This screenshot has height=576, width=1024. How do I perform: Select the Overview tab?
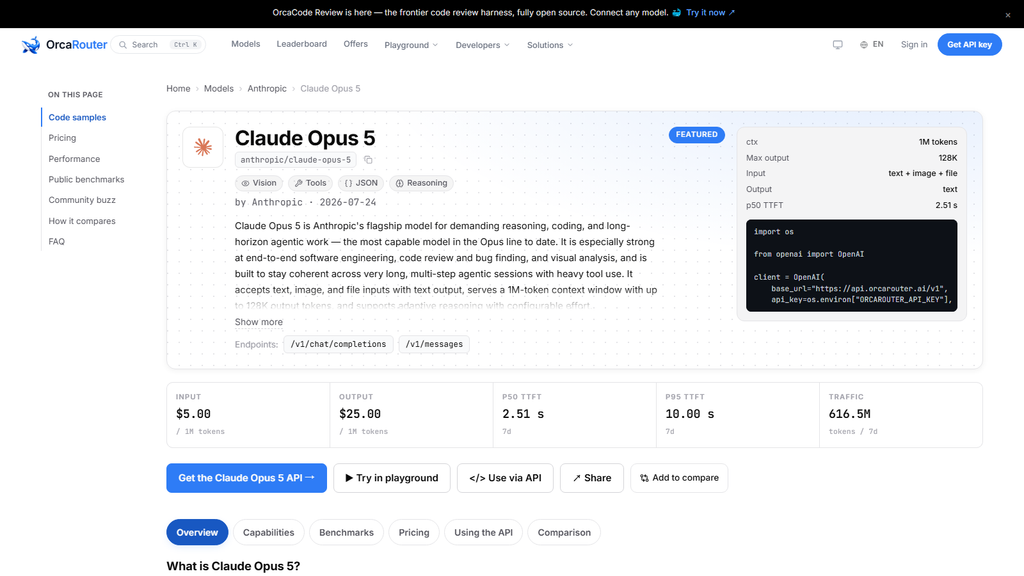pos(197,532)
